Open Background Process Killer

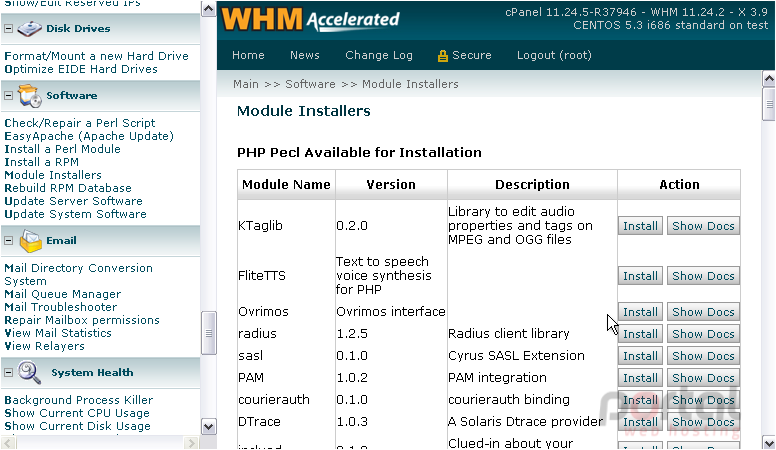[x=79, y=400]
